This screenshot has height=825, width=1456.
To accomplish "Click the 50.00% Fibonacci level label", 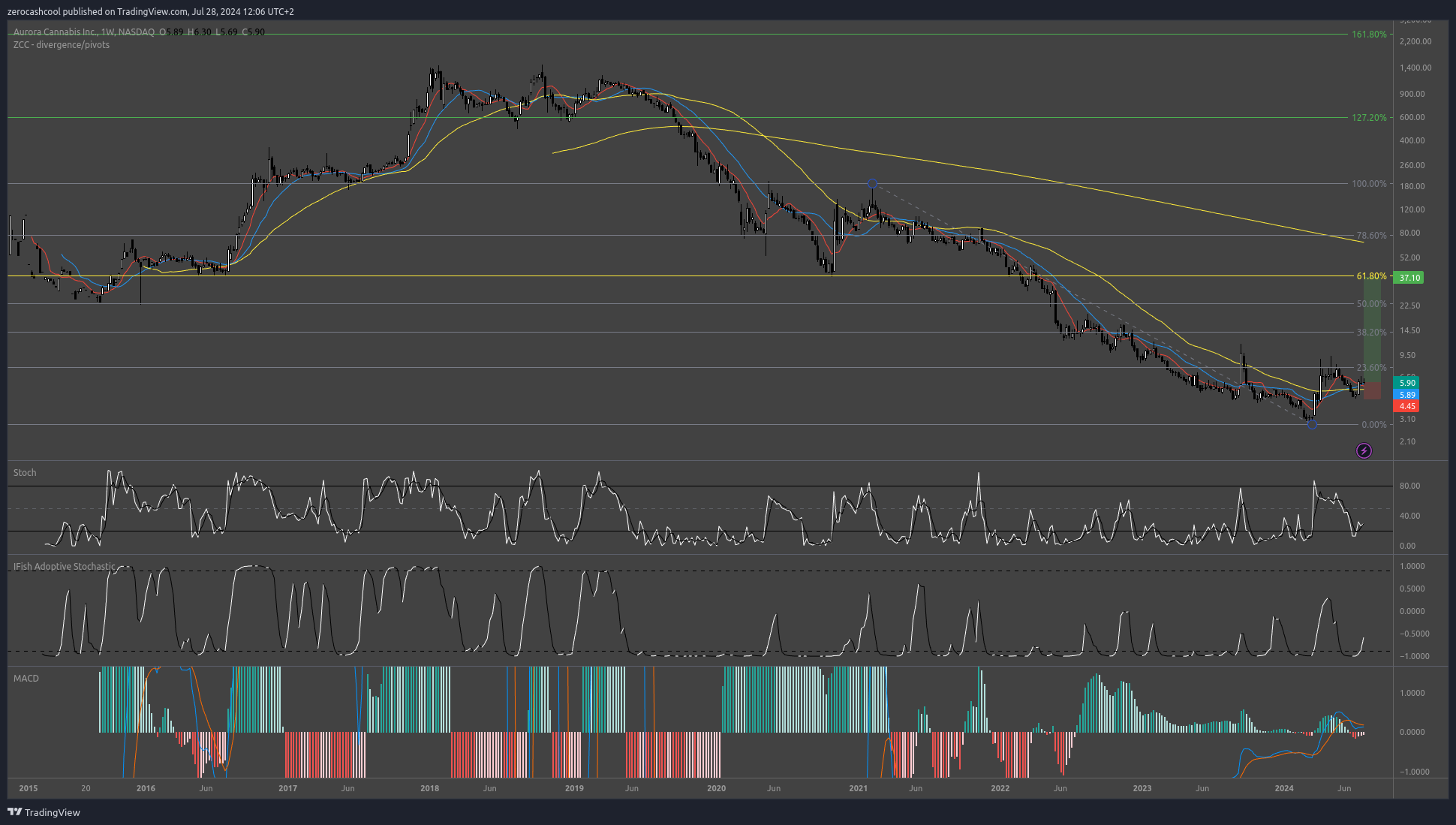I will point(1371,304).
